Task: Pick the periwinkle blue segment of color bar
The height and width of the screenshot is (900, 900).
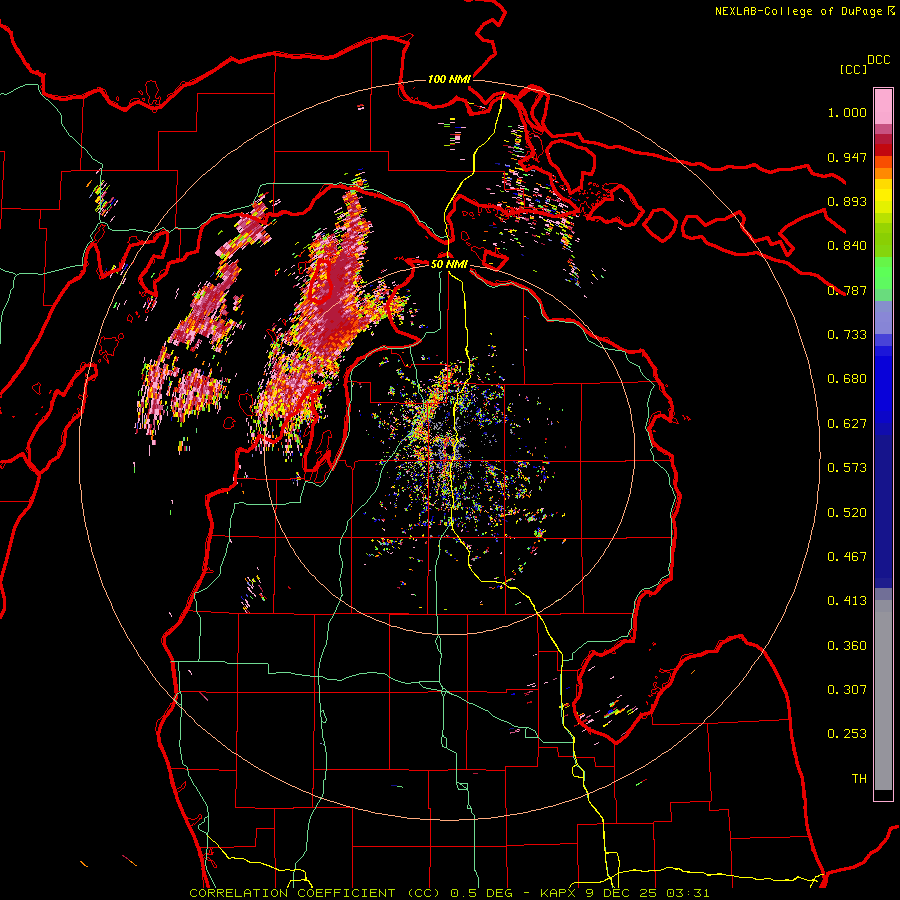Action: (883, 317)
